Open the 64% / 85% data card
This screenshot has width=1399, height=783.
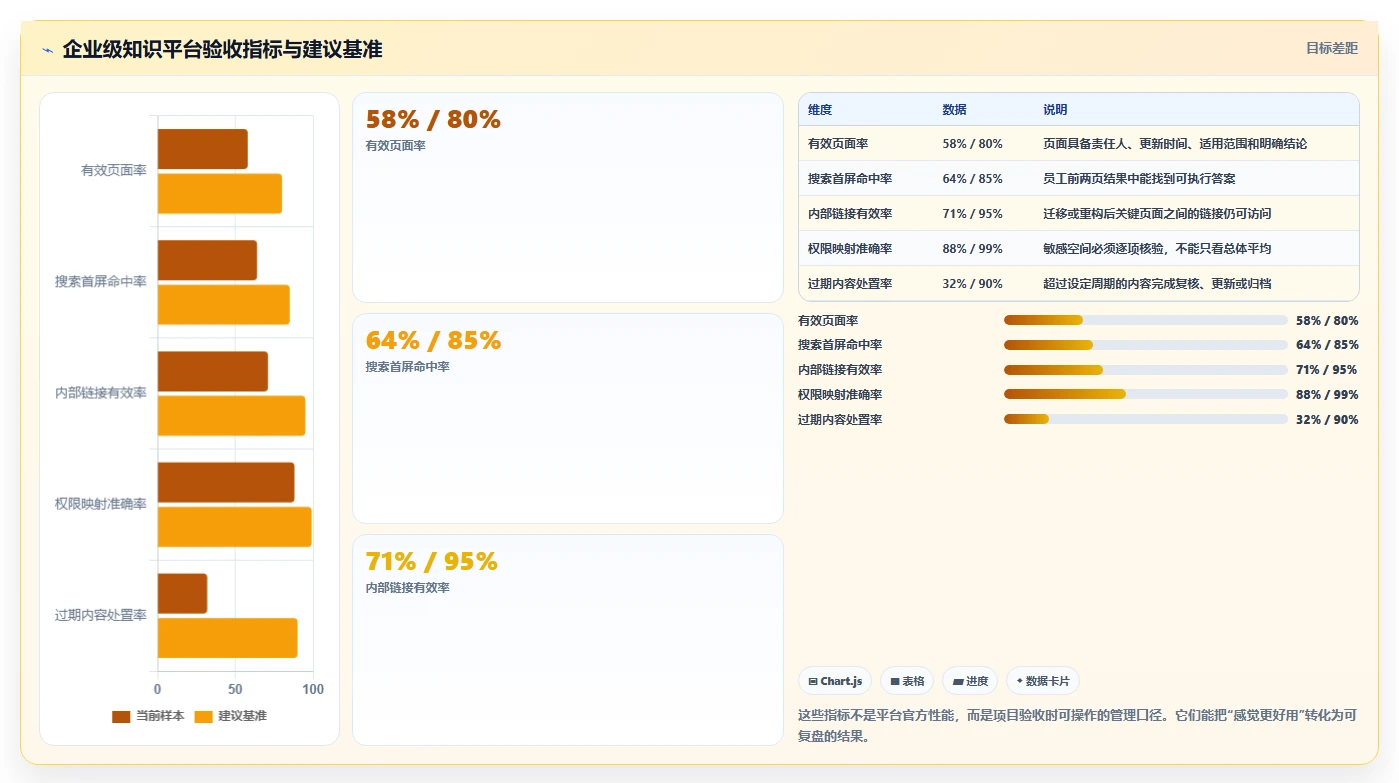[567, 418]
